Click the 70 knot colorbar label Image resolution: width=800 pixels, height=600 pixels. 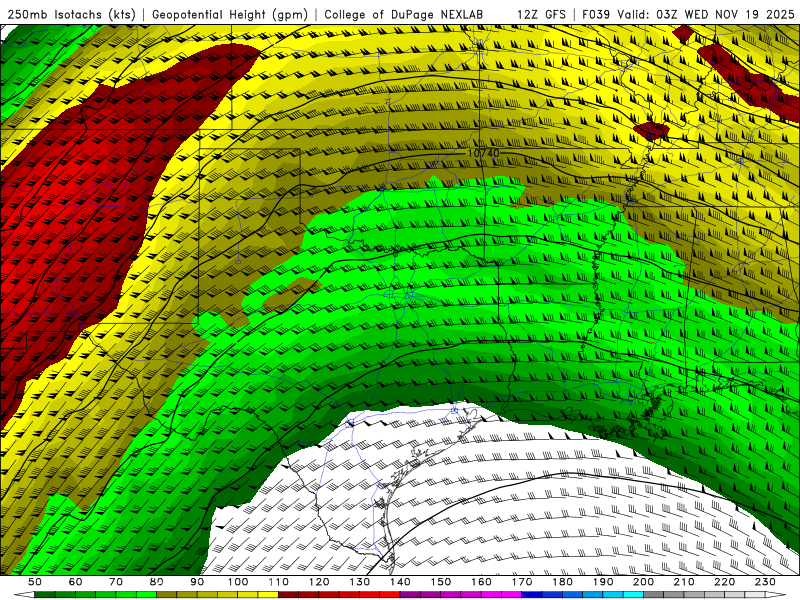click(x=116, y=582)
